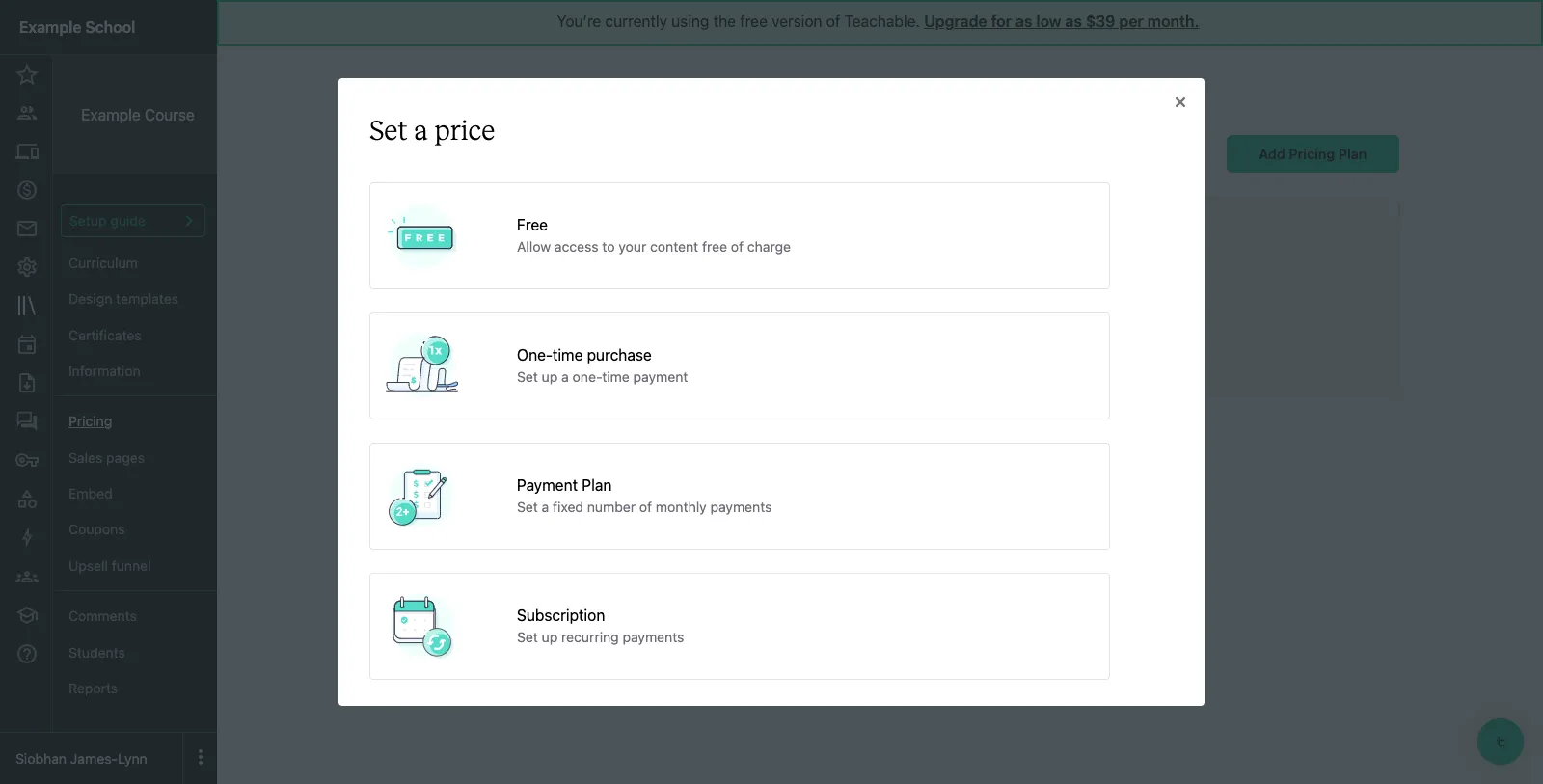
Task: Open the Settings gear icon
Action: pyautogui.click(x=26, y=267)
